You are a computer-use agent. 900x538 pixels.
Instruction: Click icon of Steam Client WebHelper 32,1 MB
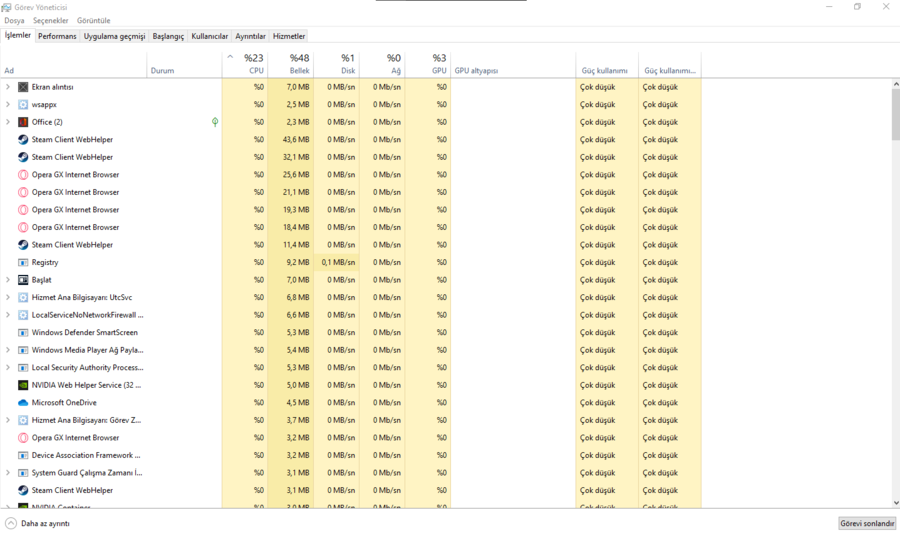(x=23, y=157)
